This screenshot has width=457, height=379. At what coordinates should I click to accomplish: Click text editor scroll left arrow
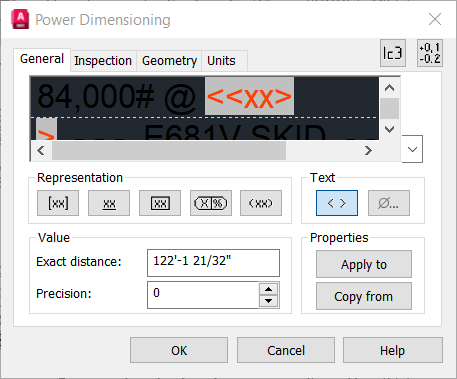point(41,151)
